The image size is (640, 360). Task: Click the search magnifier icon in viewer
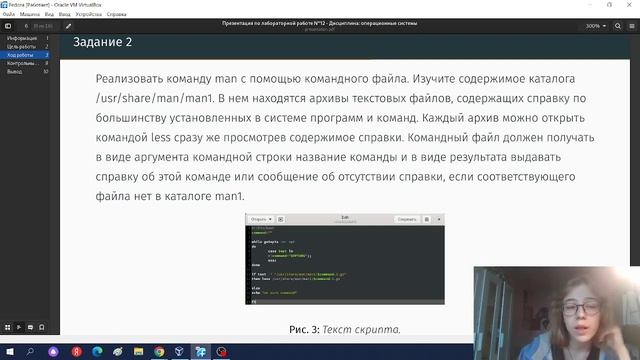[x=618, y=26]
